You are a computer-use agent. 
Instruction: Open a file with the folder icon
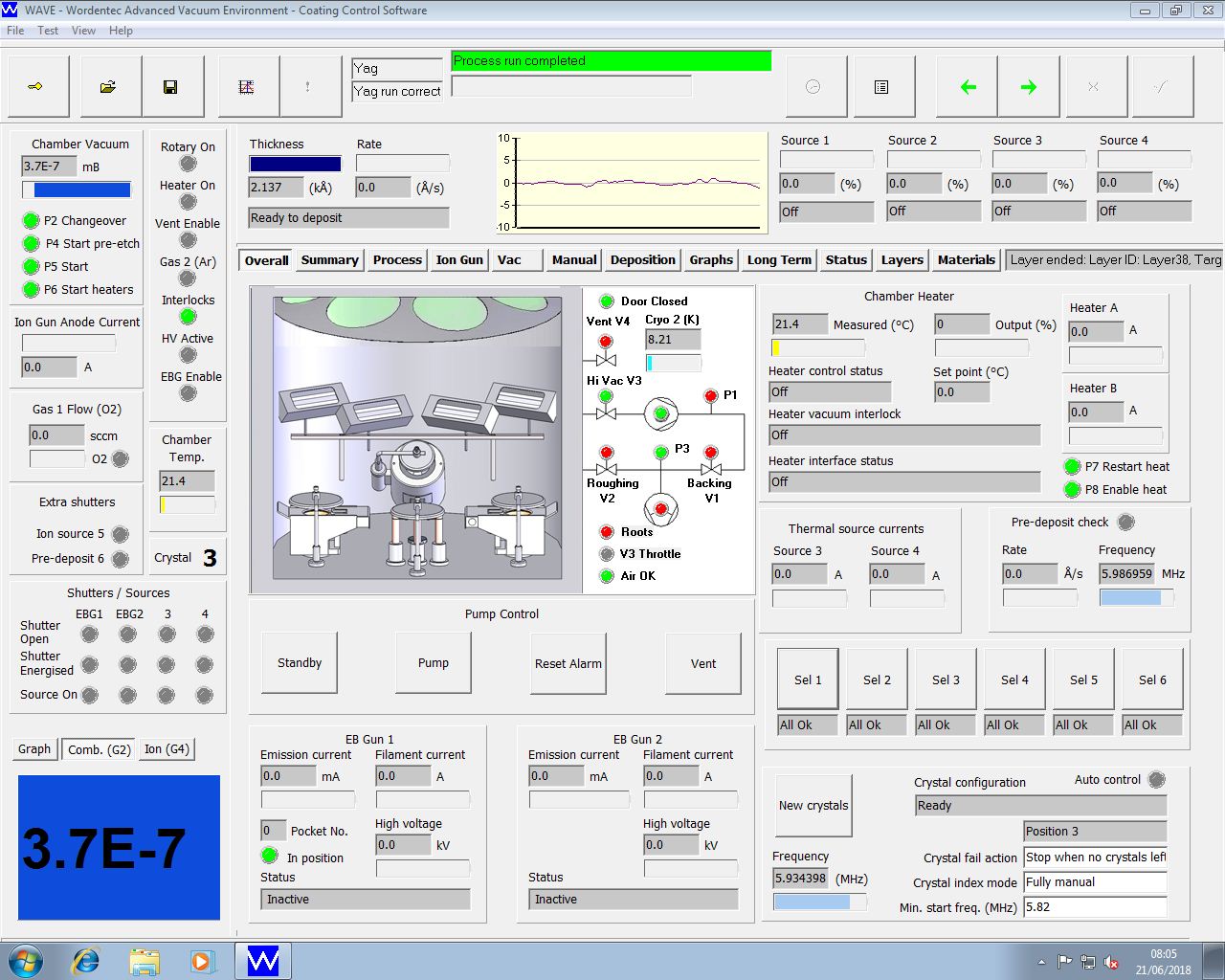tap(108, 87)
